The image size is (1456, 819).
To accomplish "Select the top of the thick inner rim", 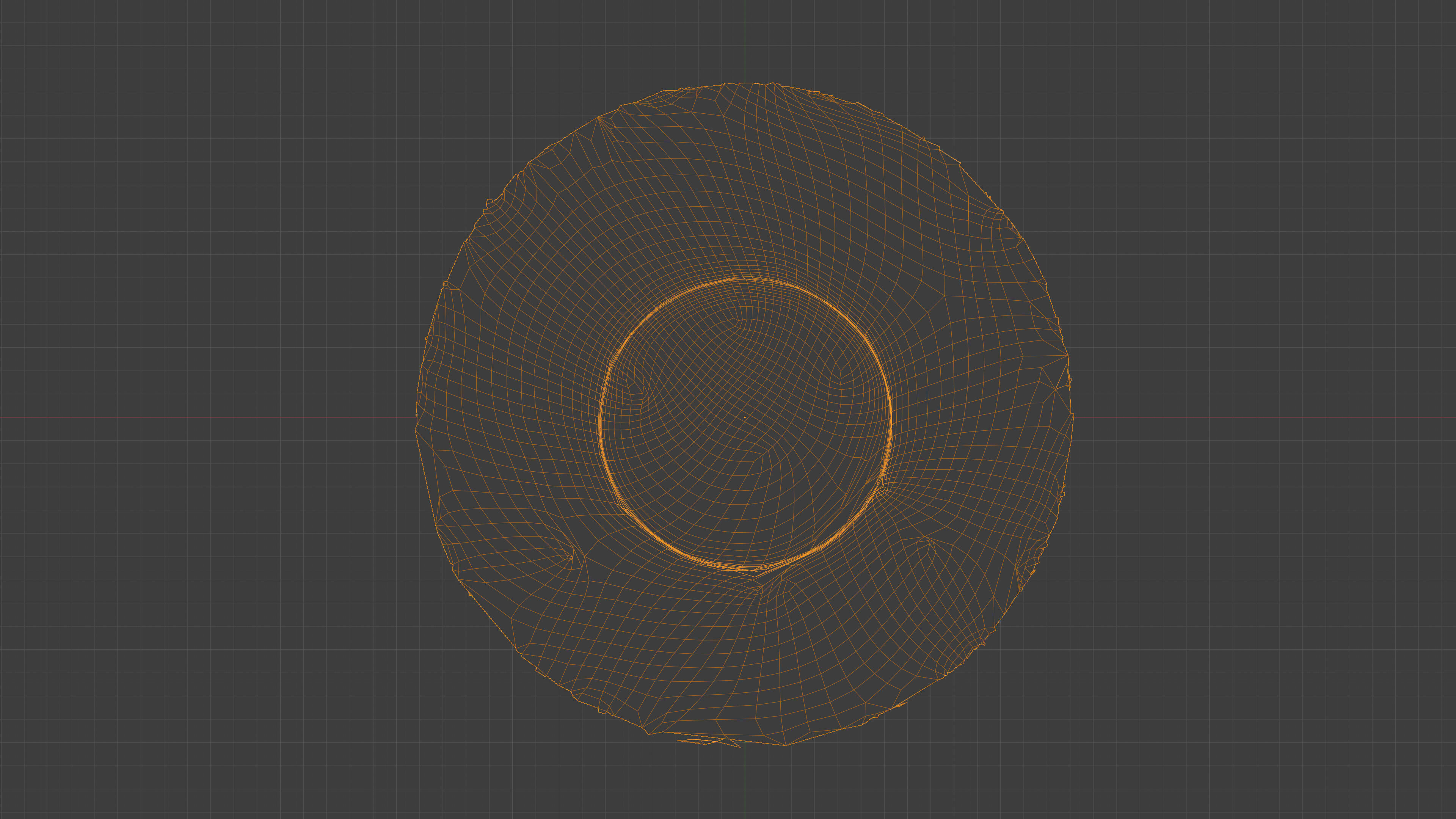I will (744, 279).
